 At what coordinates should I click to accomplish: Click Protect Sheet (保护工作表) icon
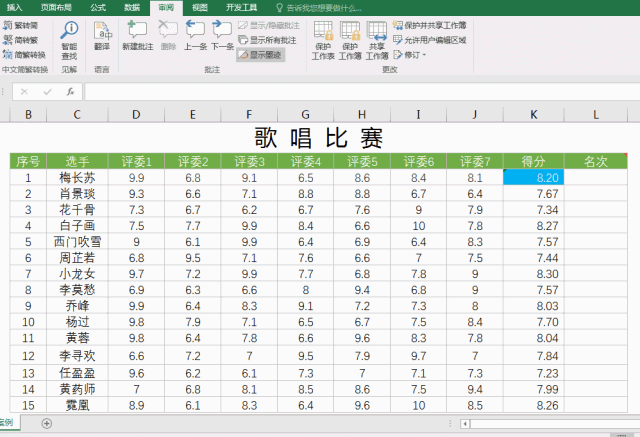click(x=323, y=40)
